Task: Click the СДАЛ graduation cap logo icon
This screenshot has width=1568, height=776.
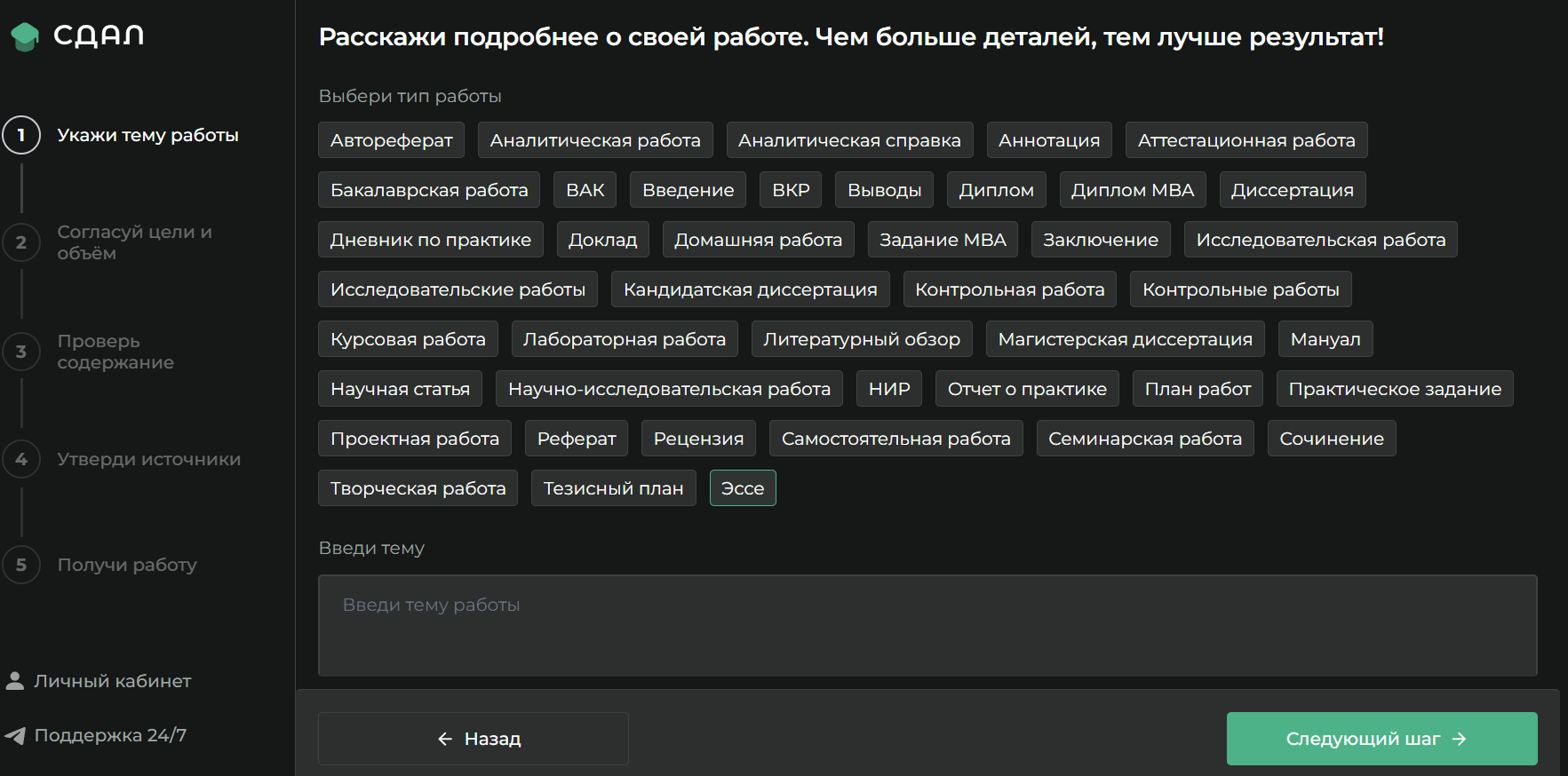Action: 25,36
